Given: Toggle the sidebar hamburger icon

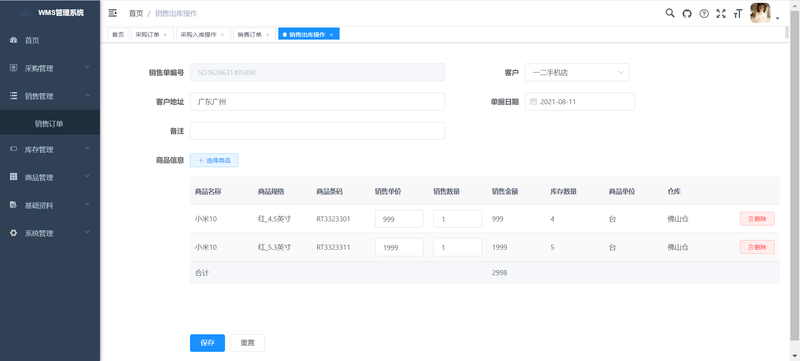Looking at the screenshot, I should pyautogui.click(x=113, y=13).
